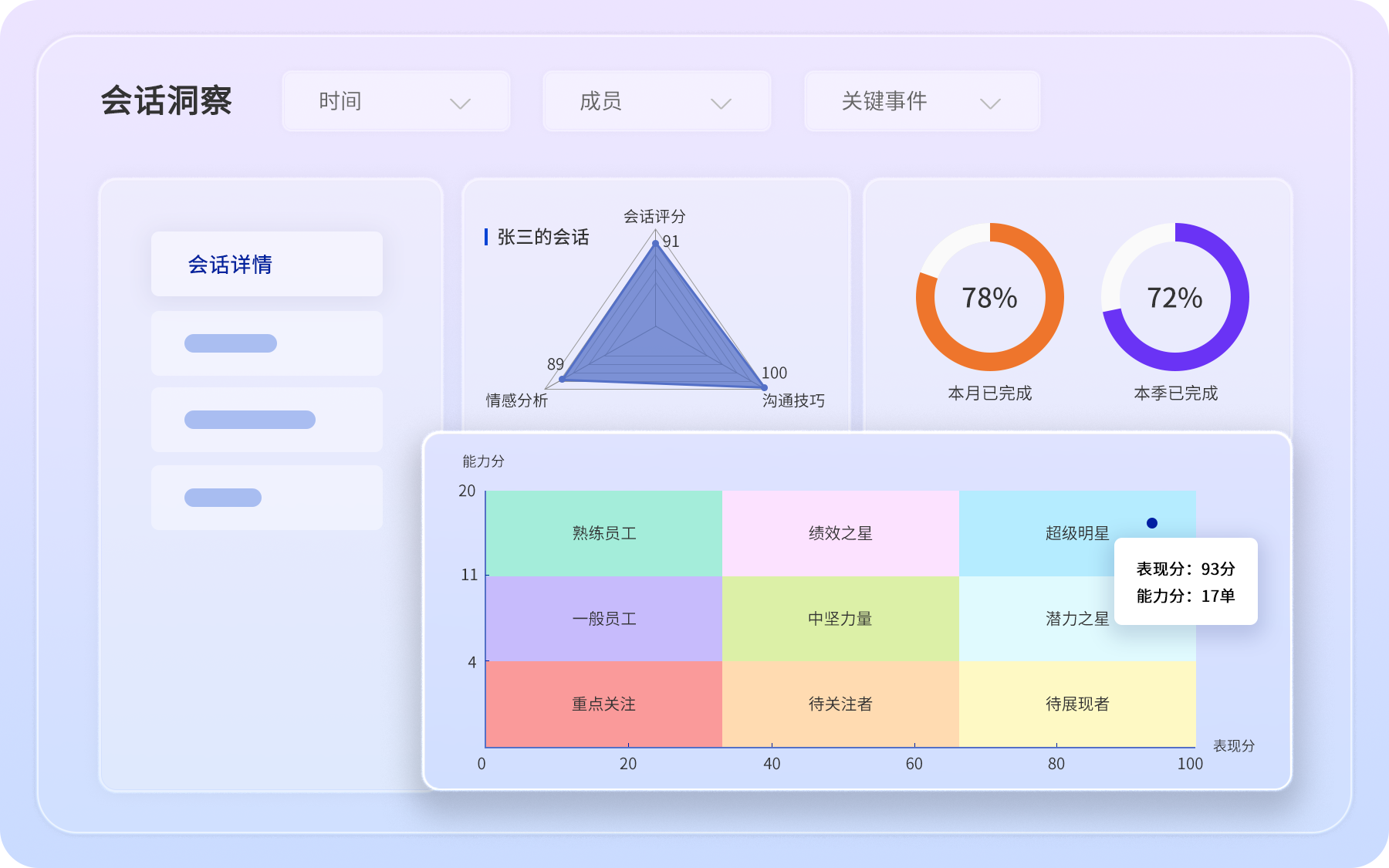Select the 重点关注 red grid cell
Image resolution: width=1389 pixels, height=868 pixels.
coord(603,704)
